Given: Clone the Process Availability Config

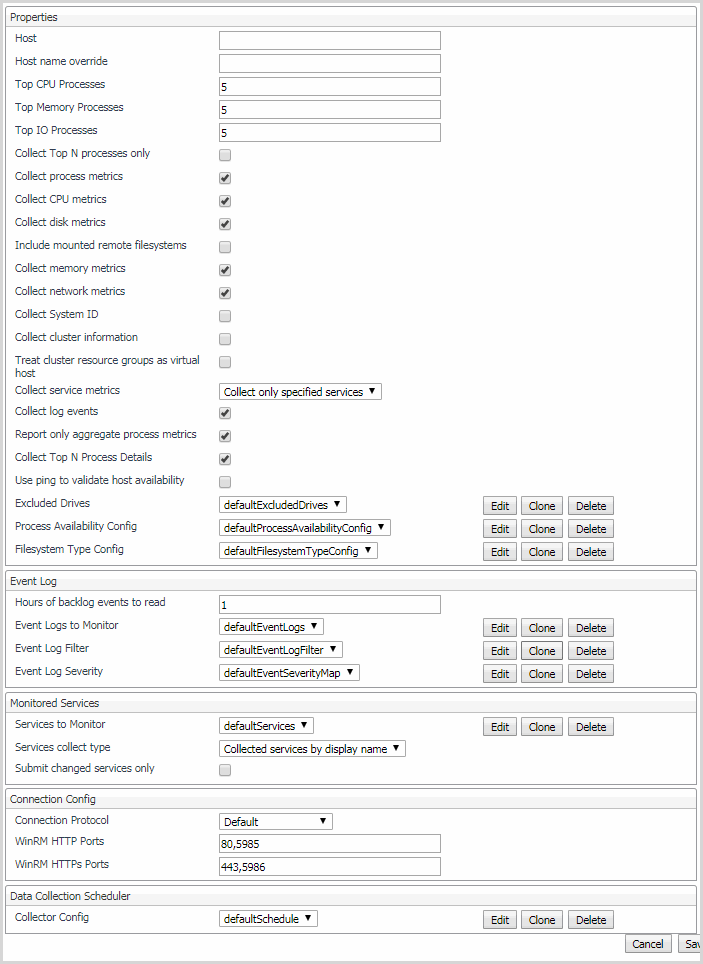Looking at the screenshot, I should (542, 529).
